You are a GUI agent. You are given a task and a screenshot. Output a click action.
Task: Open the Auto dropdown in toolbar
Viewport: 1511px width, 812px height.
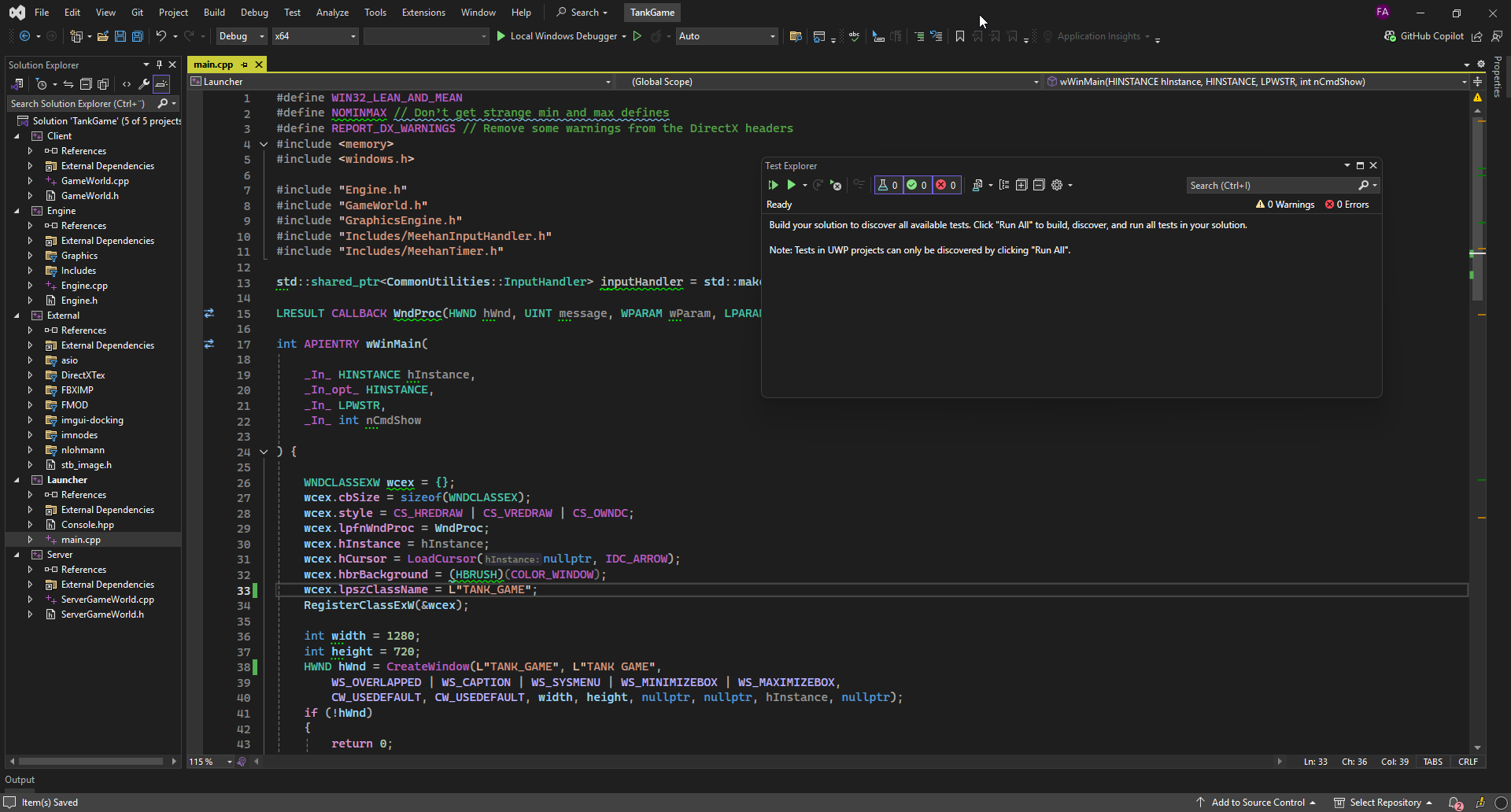726,36
